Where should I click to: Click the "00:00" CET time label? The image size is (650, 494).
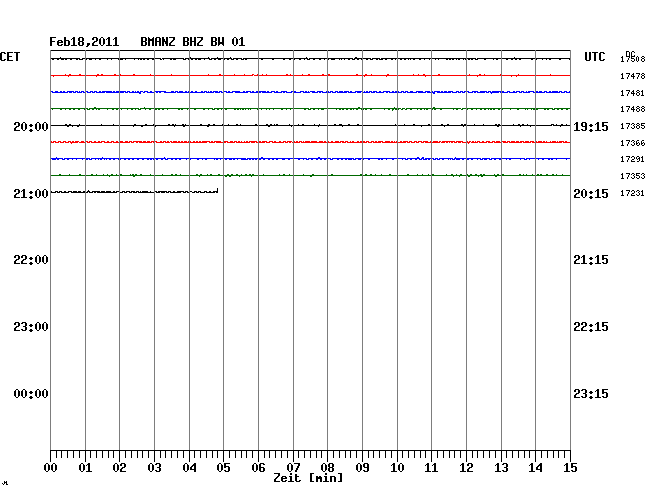31,394
